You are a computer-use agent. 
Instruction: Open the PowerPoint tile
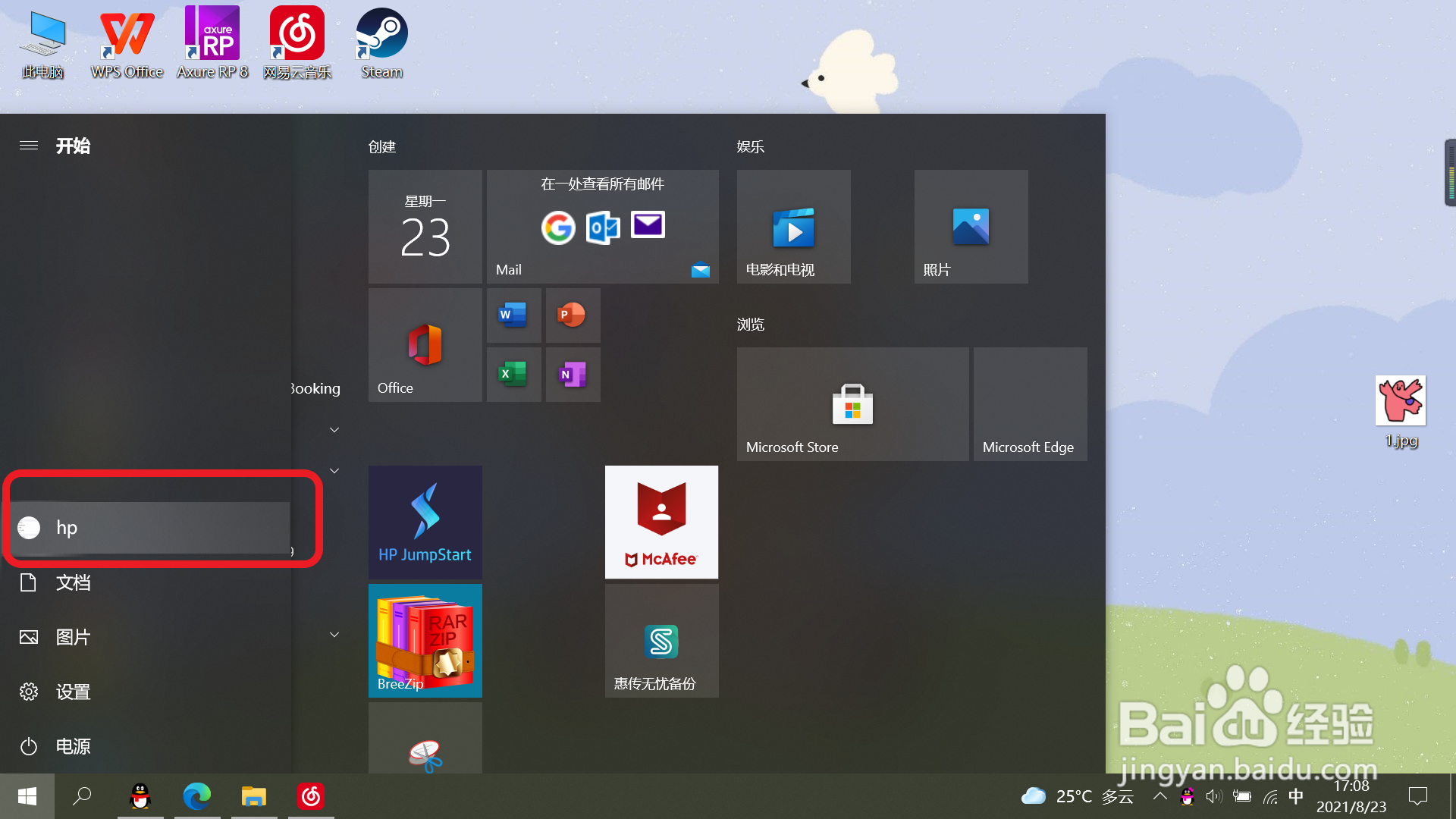point(573,315)
